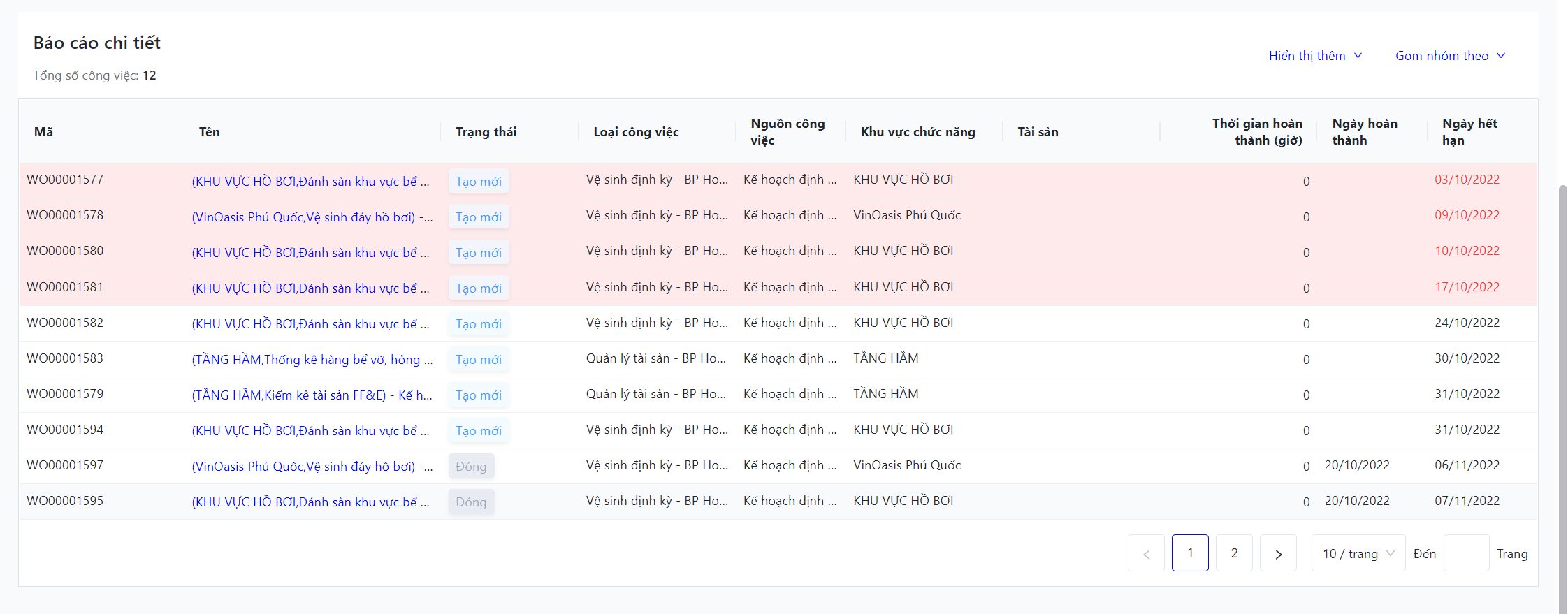Image resolution: width=1568 pixels, height=614 pixels.
Task: Click the 'Ngày hết hạn' column header
Action: (1469, 132)
